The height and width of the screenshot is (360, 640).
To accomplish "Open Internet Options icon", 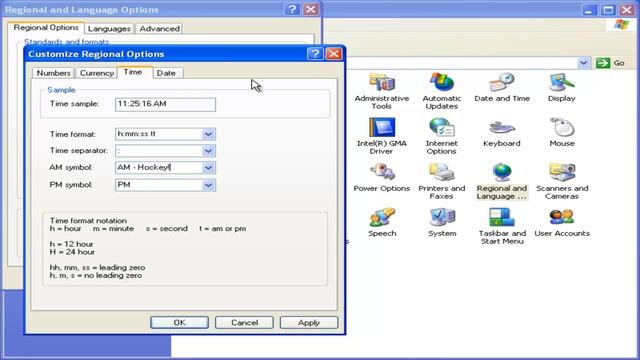I will (442, 127).
